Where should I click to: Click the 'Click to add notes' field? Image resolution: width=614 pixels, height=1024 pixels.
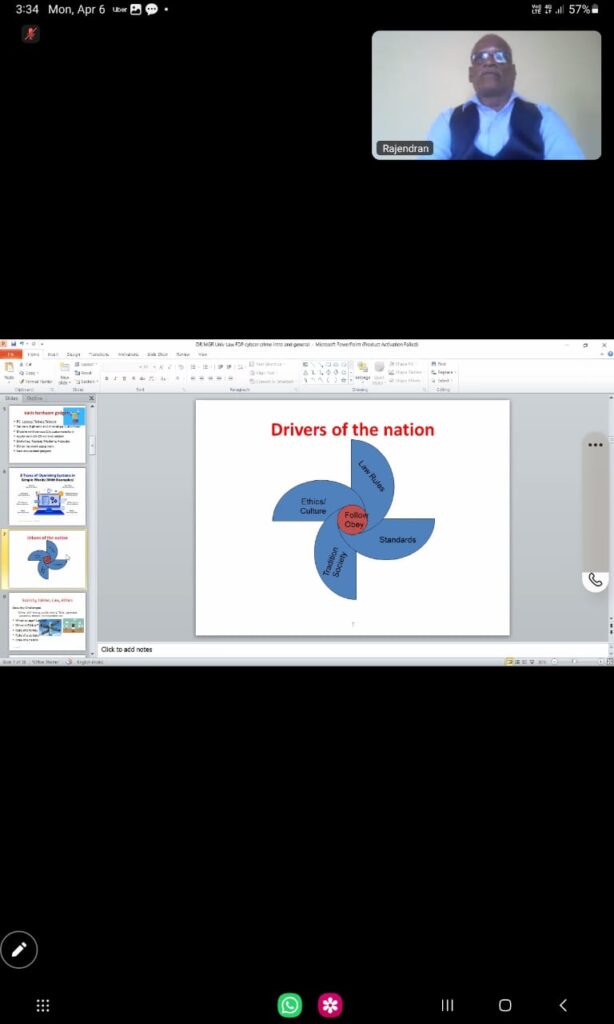(300, 650)
